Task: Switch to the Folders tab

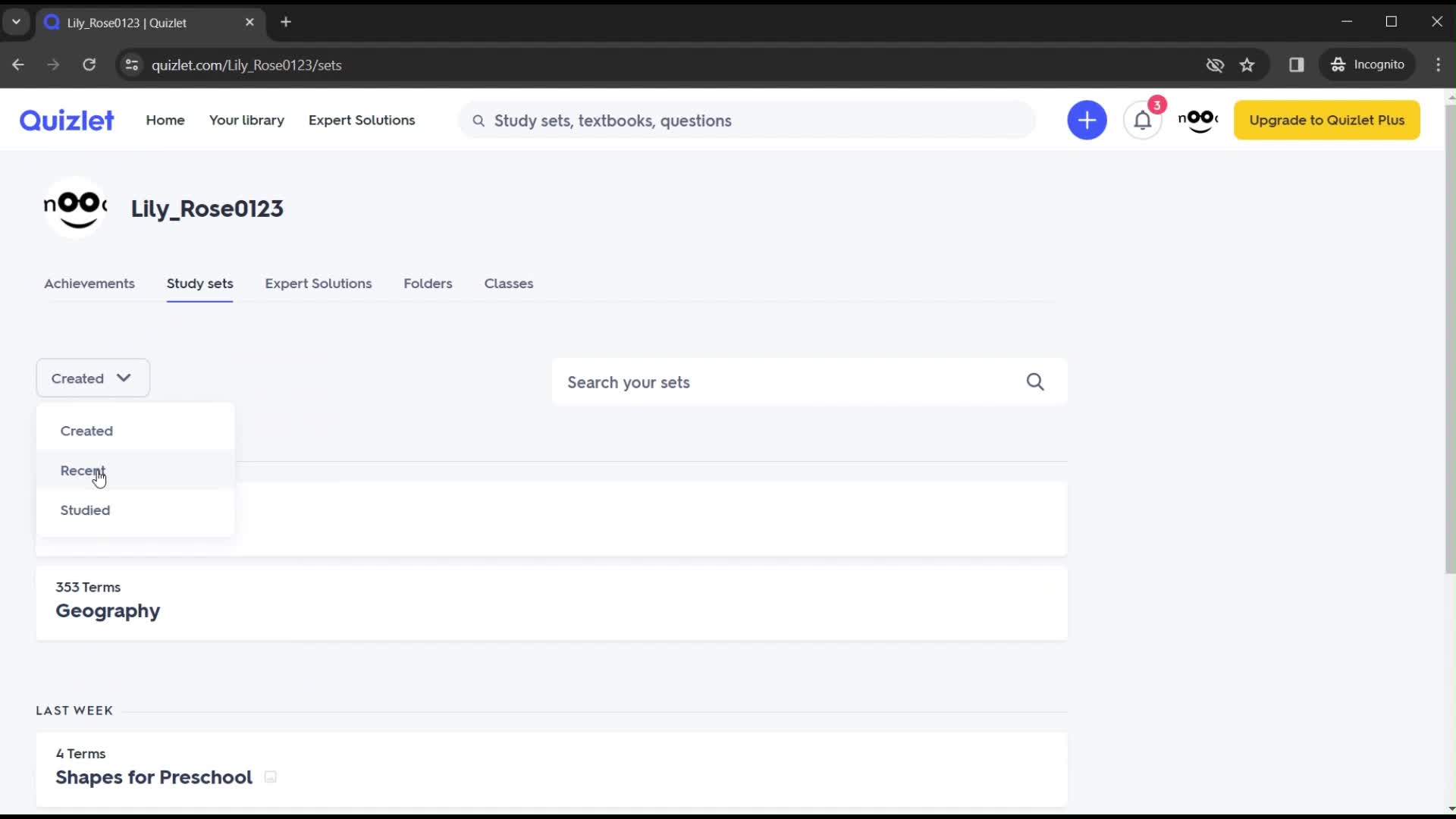Action: pos(428,284)
